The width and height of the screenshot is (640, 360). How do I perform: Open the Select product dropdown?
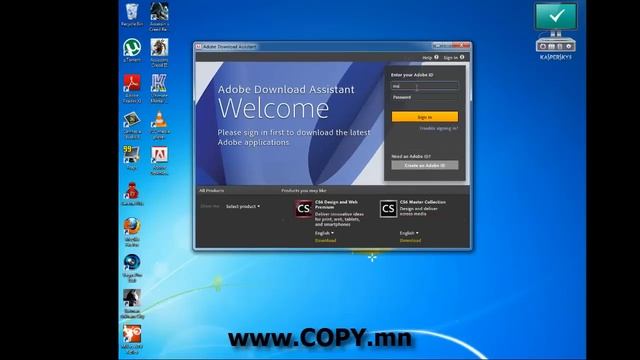(x=243, y=207)
